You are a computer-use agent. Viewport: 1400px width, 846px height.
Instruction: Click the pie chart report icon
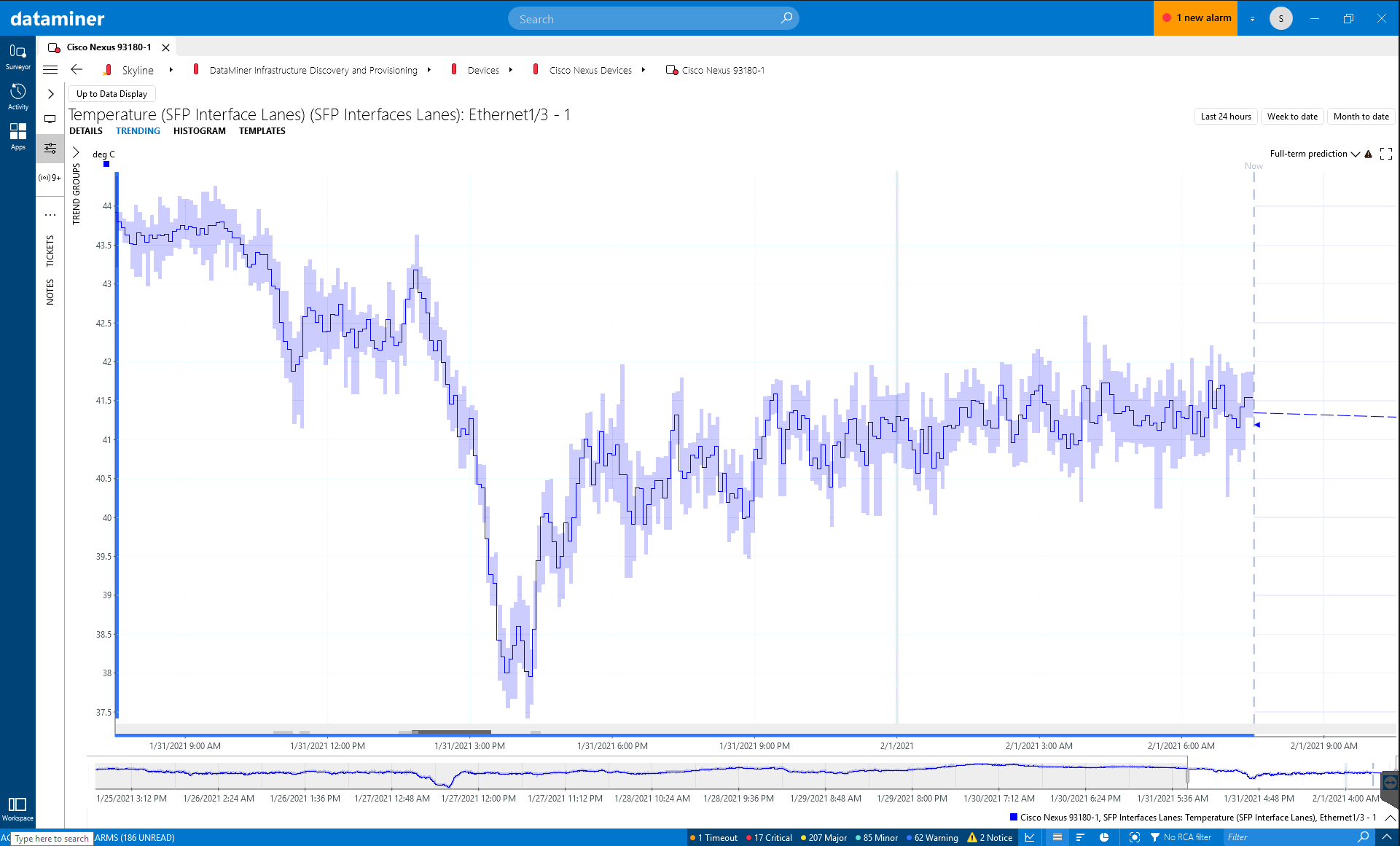(1104, 837)
